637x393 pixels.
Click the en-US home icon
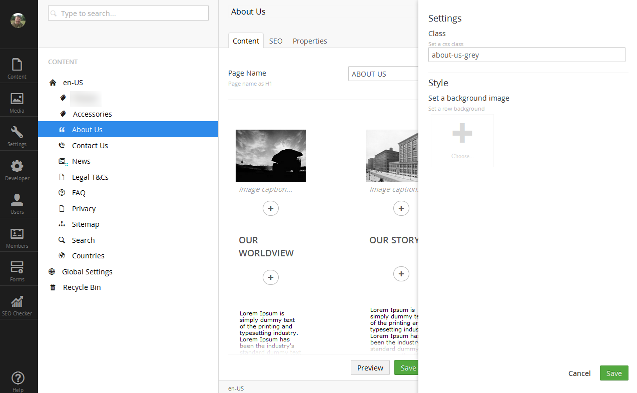click(53, 83)
